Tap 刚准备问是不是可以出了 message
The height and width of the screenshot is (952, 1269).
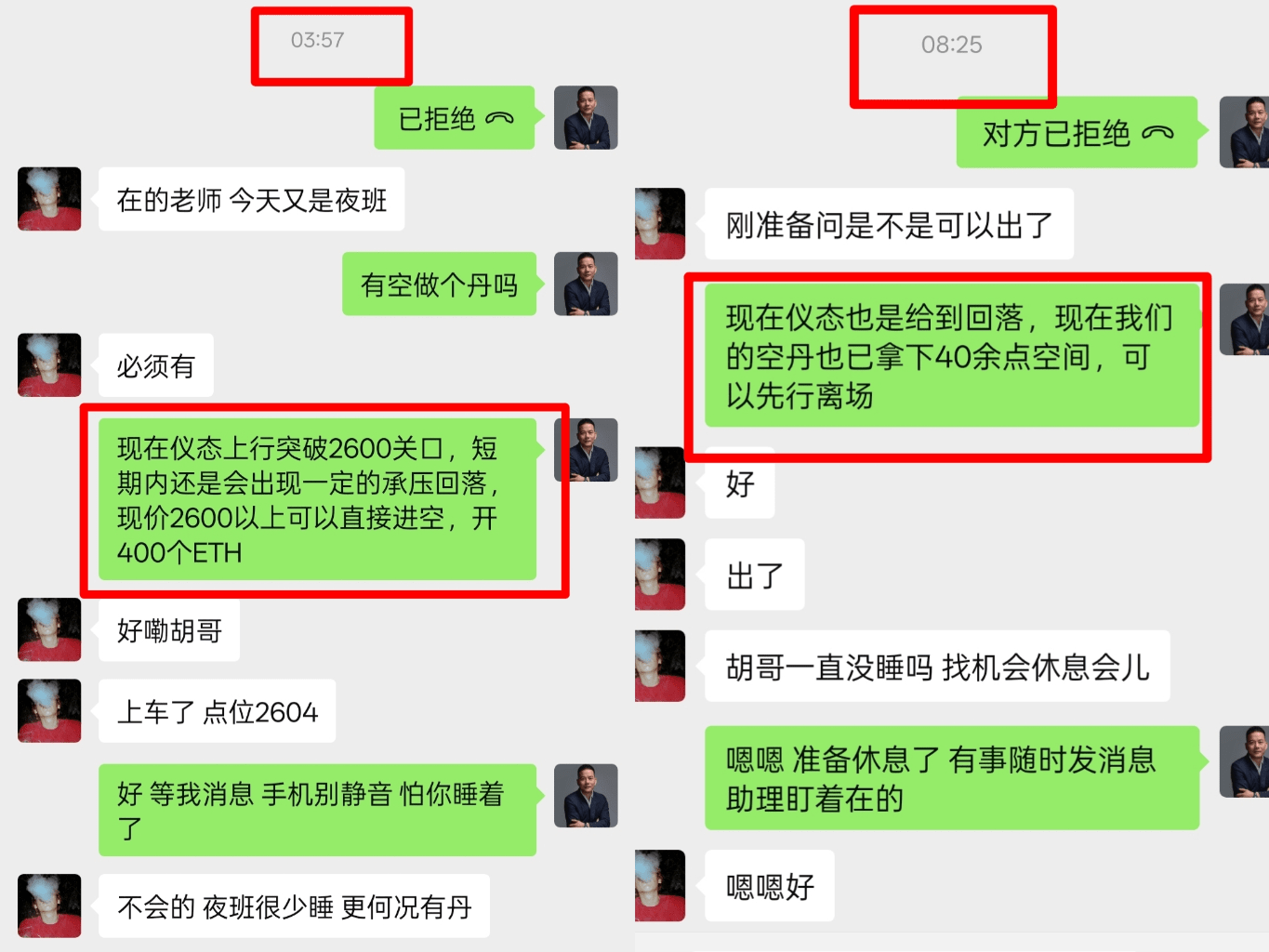coord(889,224)
